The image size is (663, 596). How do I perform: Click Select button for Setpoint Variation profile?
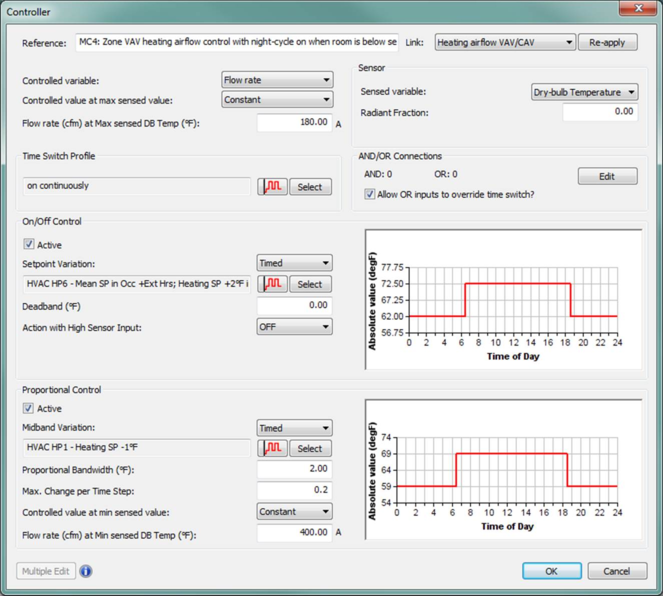310,284
